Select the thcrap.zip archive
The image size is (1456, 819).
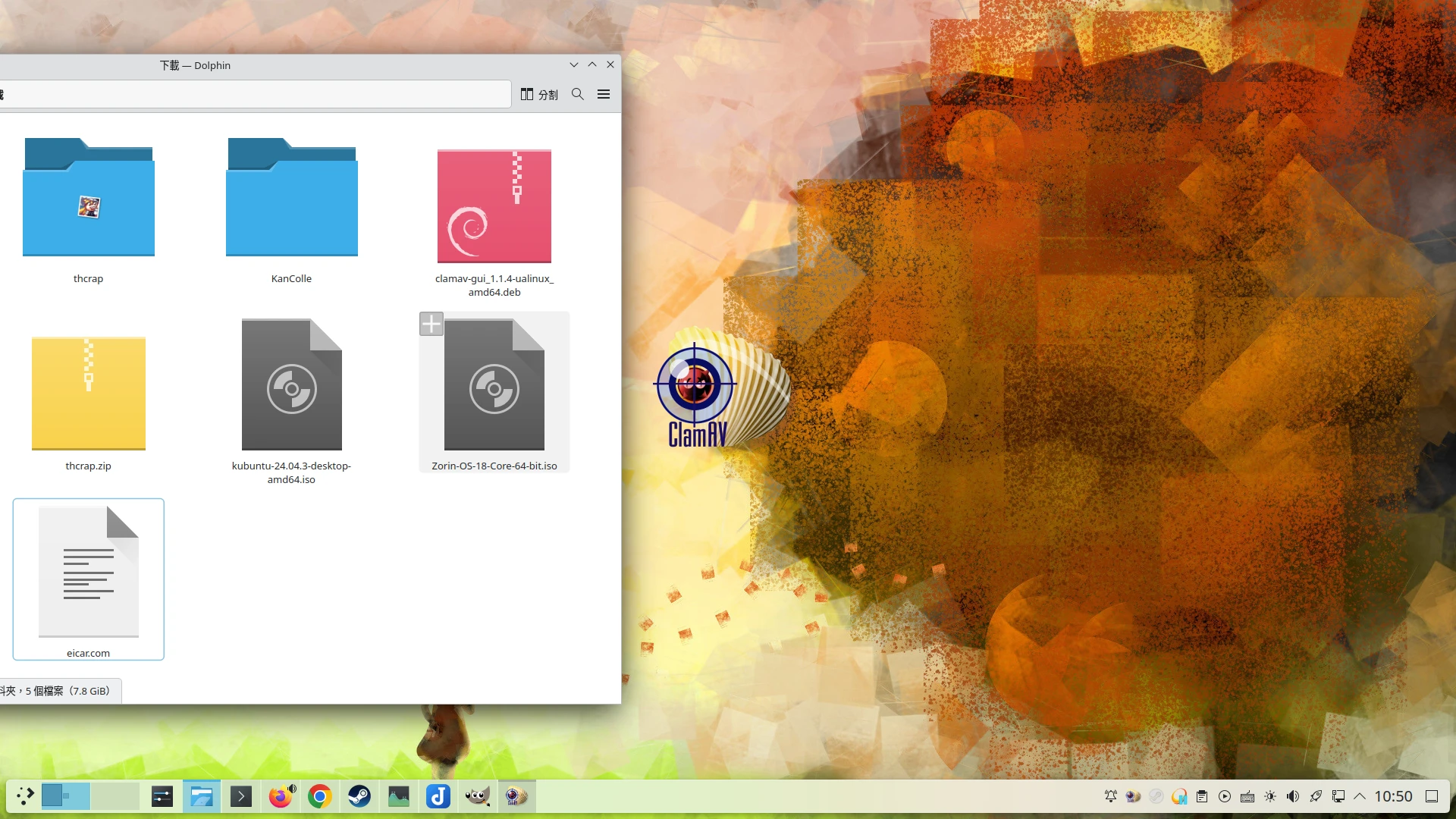click(89, 393)
